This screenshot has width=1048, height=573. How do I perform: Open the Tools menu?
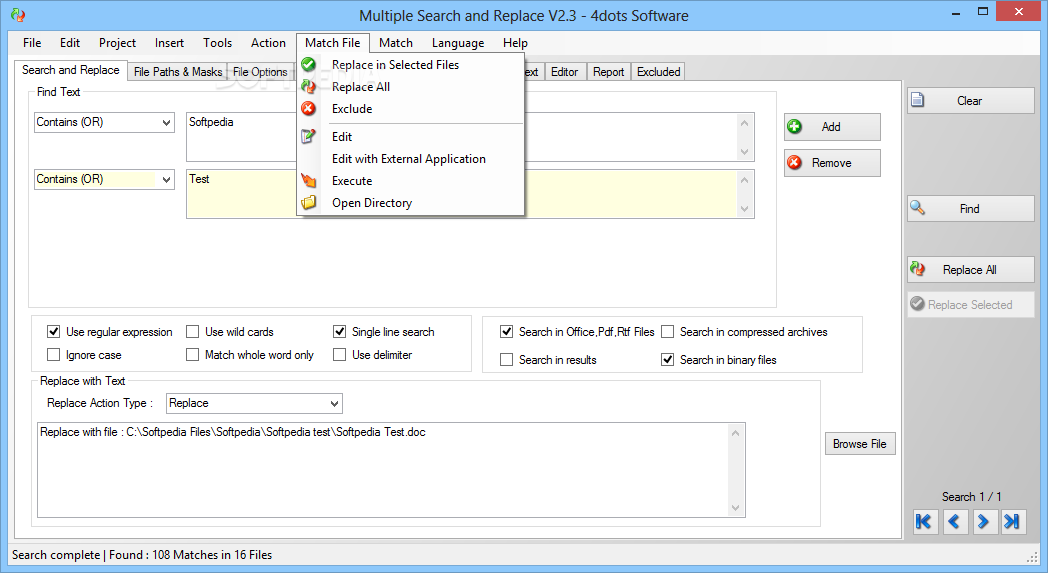pos(217,43)
